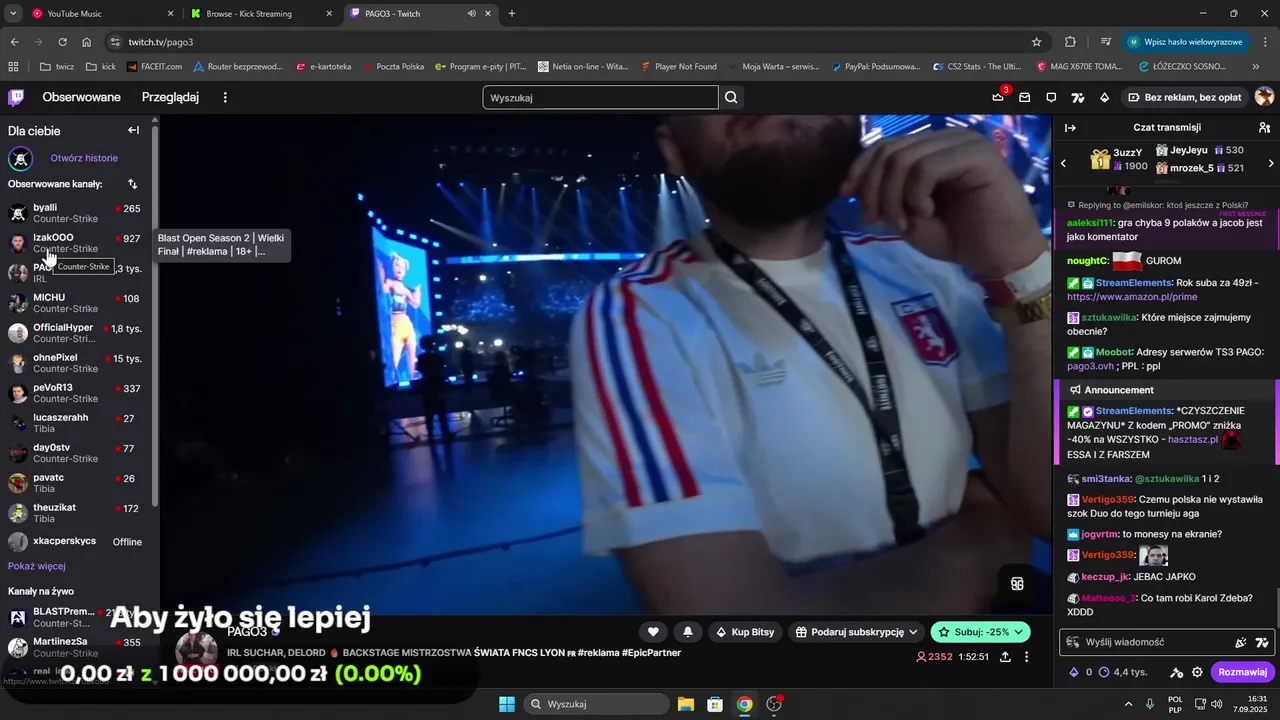This screenshot has width=1280, height=720.
Task: Click the follow heart button
Action: (x=653, y=632)
